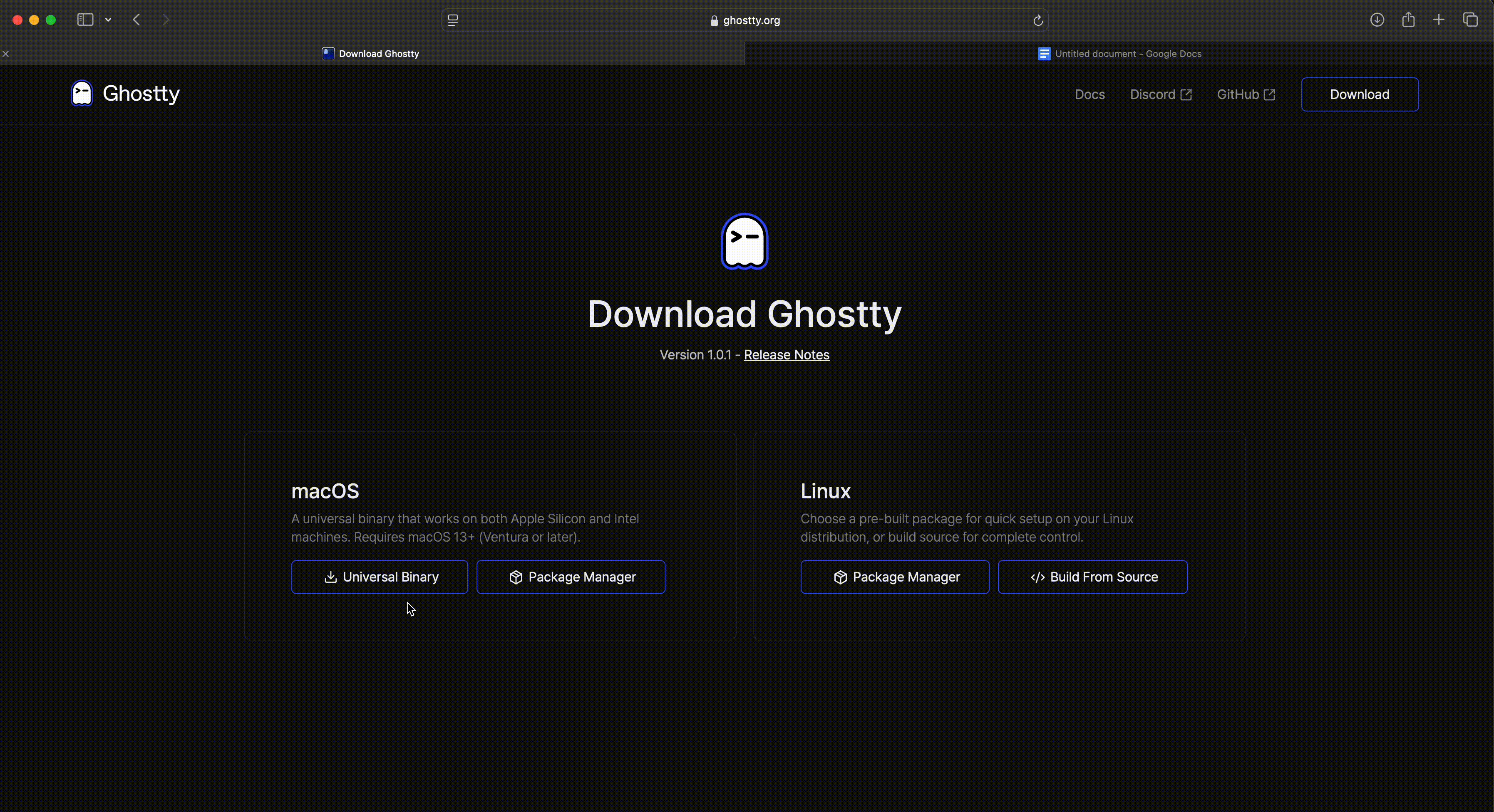The width and height of the screenshot is (1494, 812).
Task: Click the Universal Binary download icon
Action: coord(330,576)
